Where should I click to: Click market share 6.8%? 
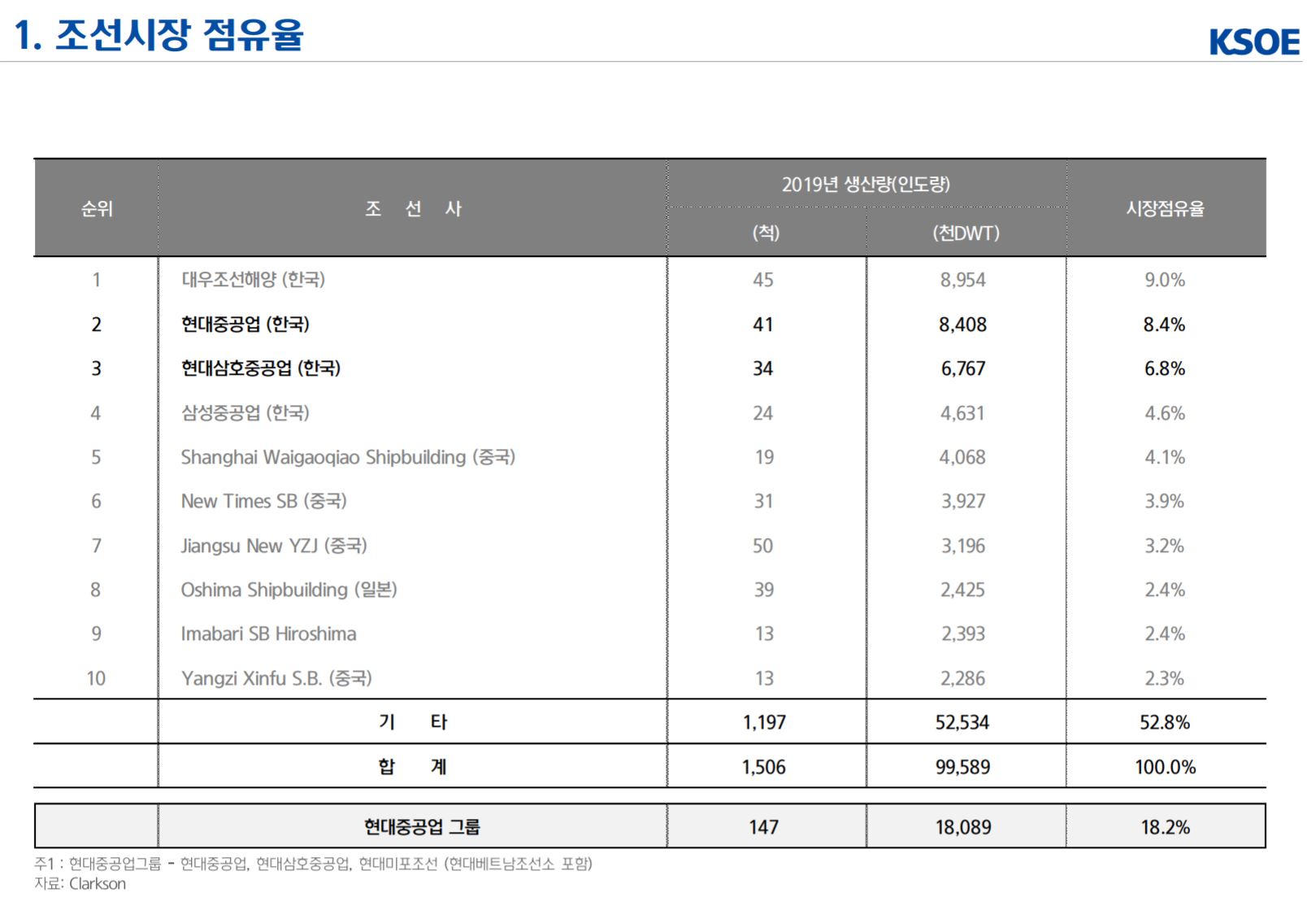(1165, 368)
